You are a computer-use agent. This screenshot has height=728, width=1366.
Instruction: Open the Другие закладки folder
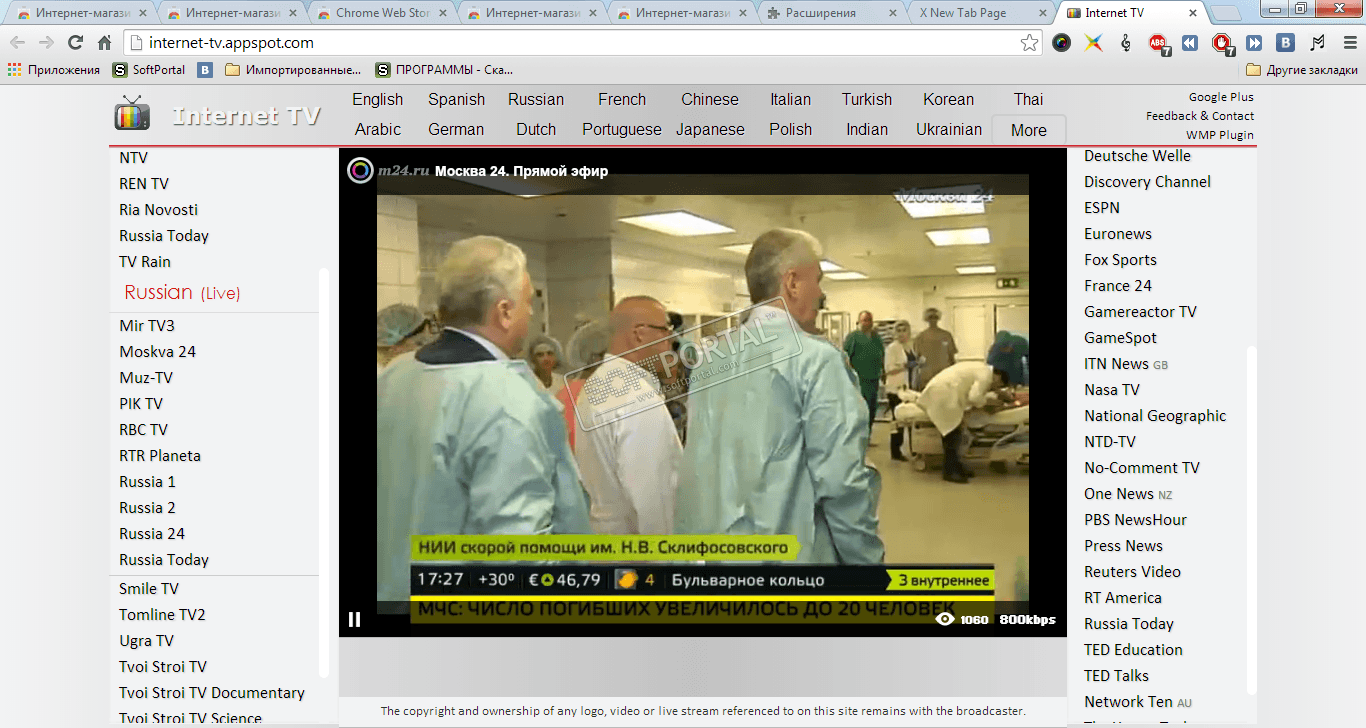[x=1302, y=70]
